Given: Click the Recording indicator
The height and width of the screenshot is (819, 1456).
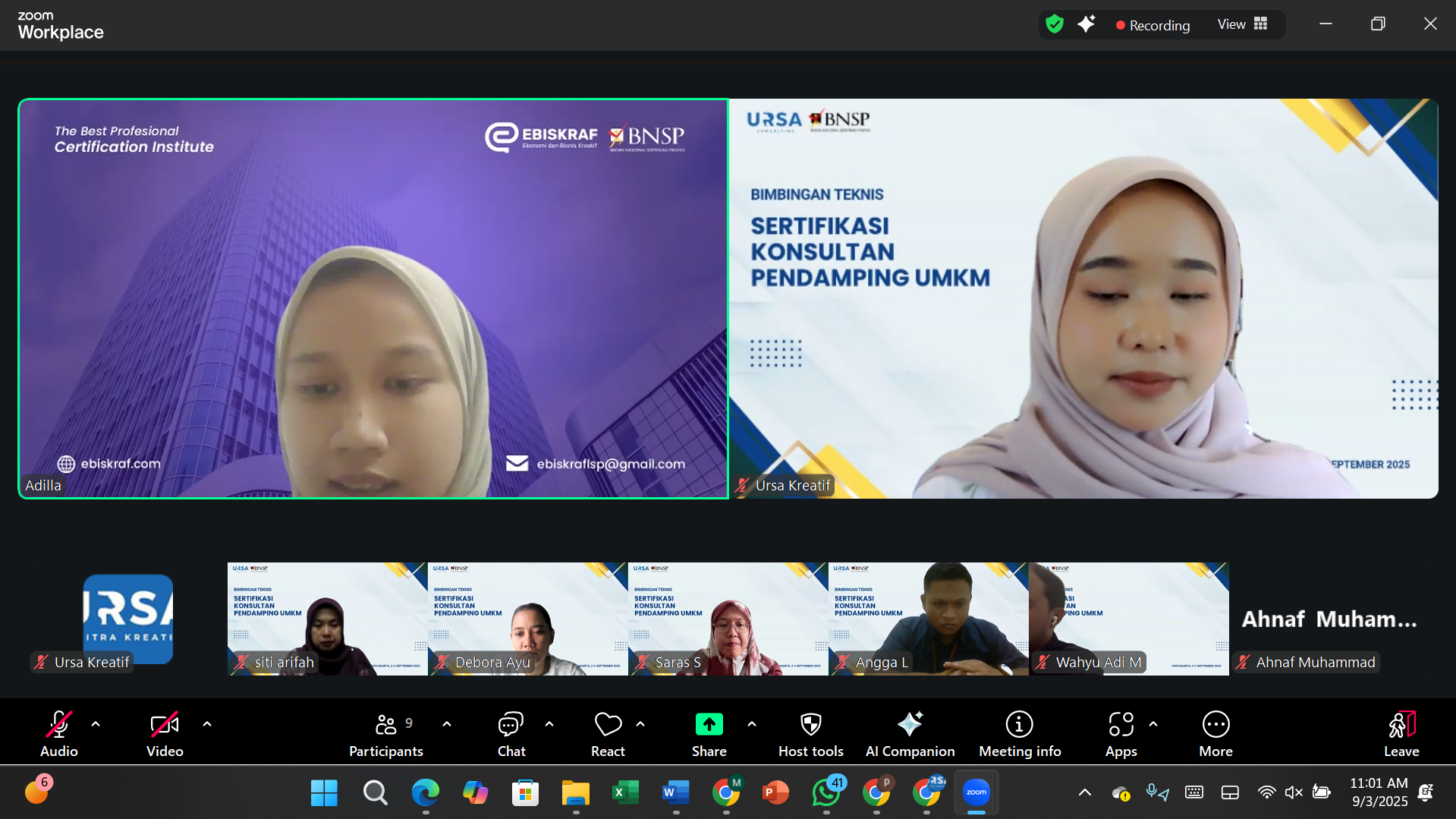Looking at the screenshot, I should tap(1153, 25).
